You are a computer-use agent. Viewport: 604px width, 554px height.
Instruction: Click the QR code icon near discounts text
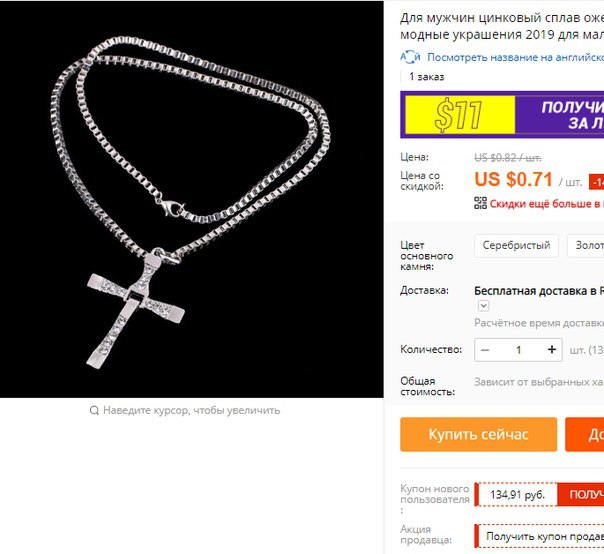480,203
